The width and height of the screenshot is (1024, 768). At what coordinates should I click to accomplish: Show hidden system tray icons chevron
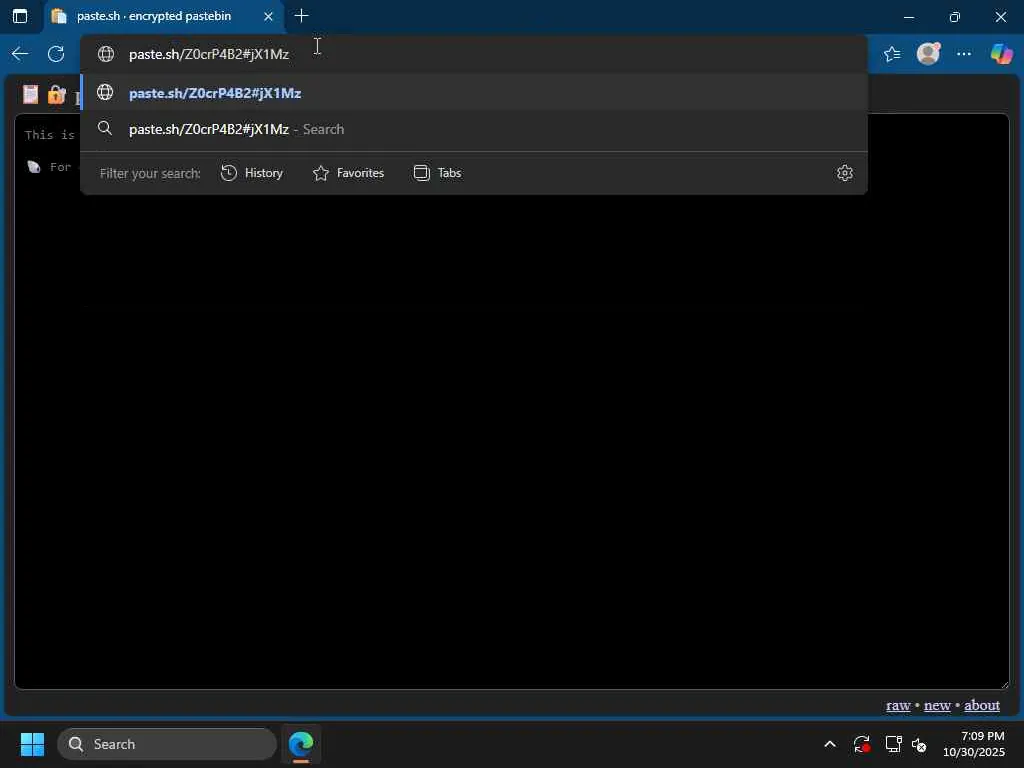tap(830, 744)
